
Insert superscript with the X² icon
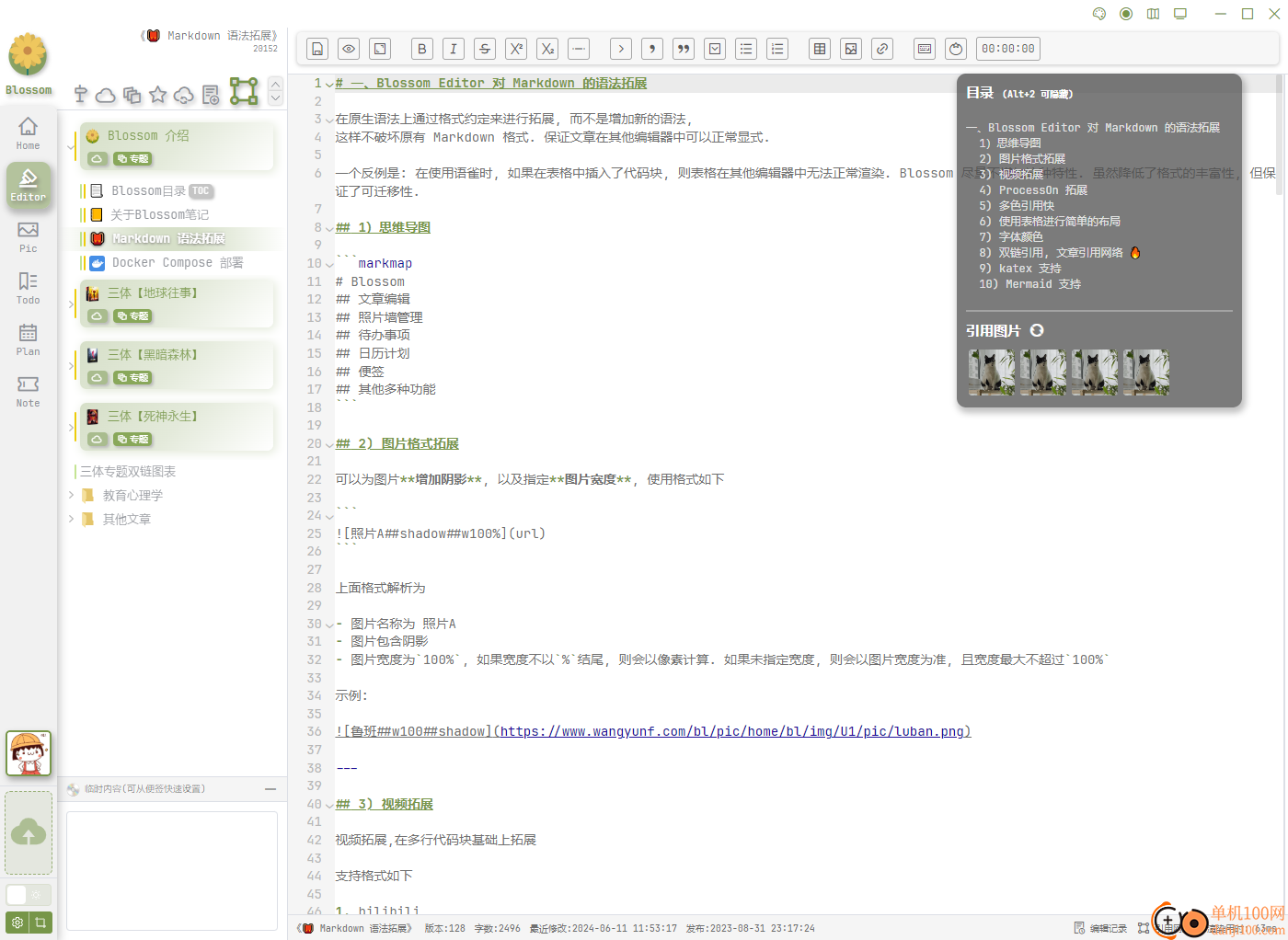516,49
